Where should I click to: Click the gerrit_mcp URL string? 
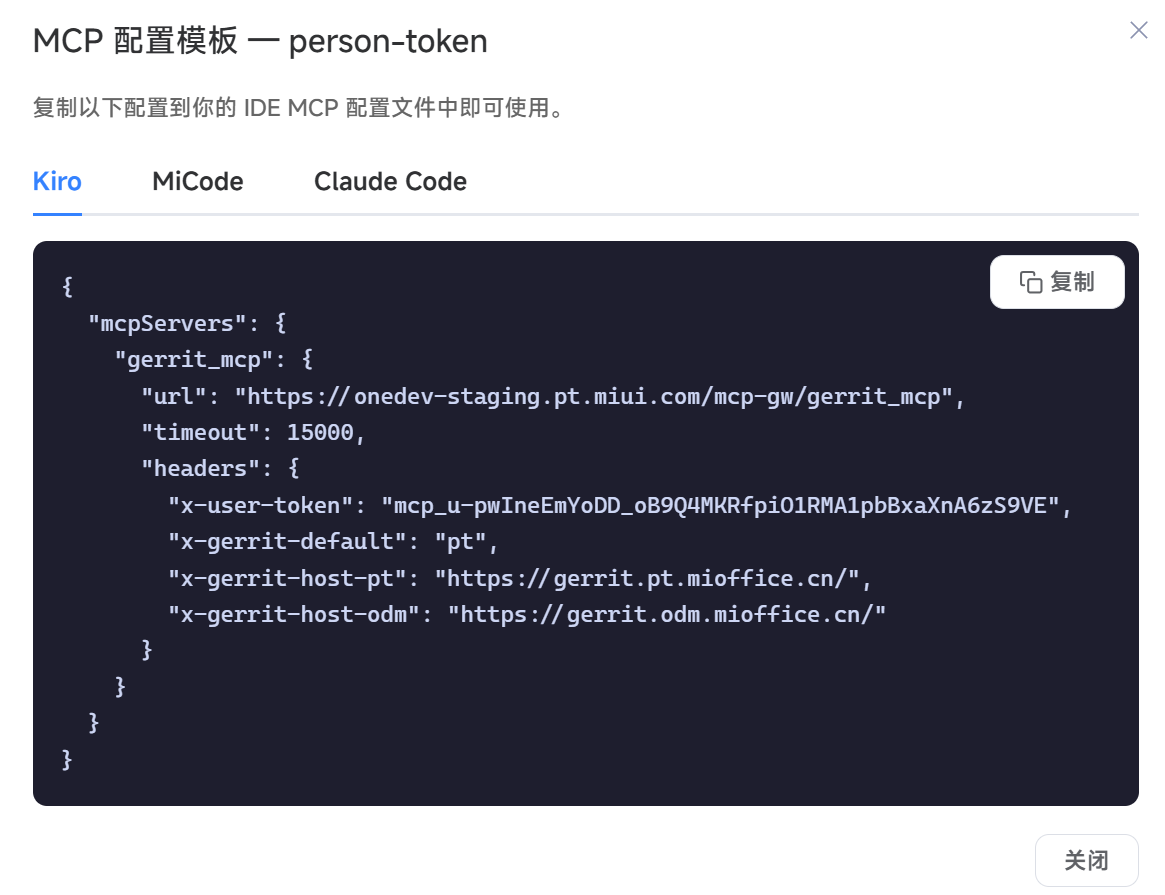pos(594,397)
